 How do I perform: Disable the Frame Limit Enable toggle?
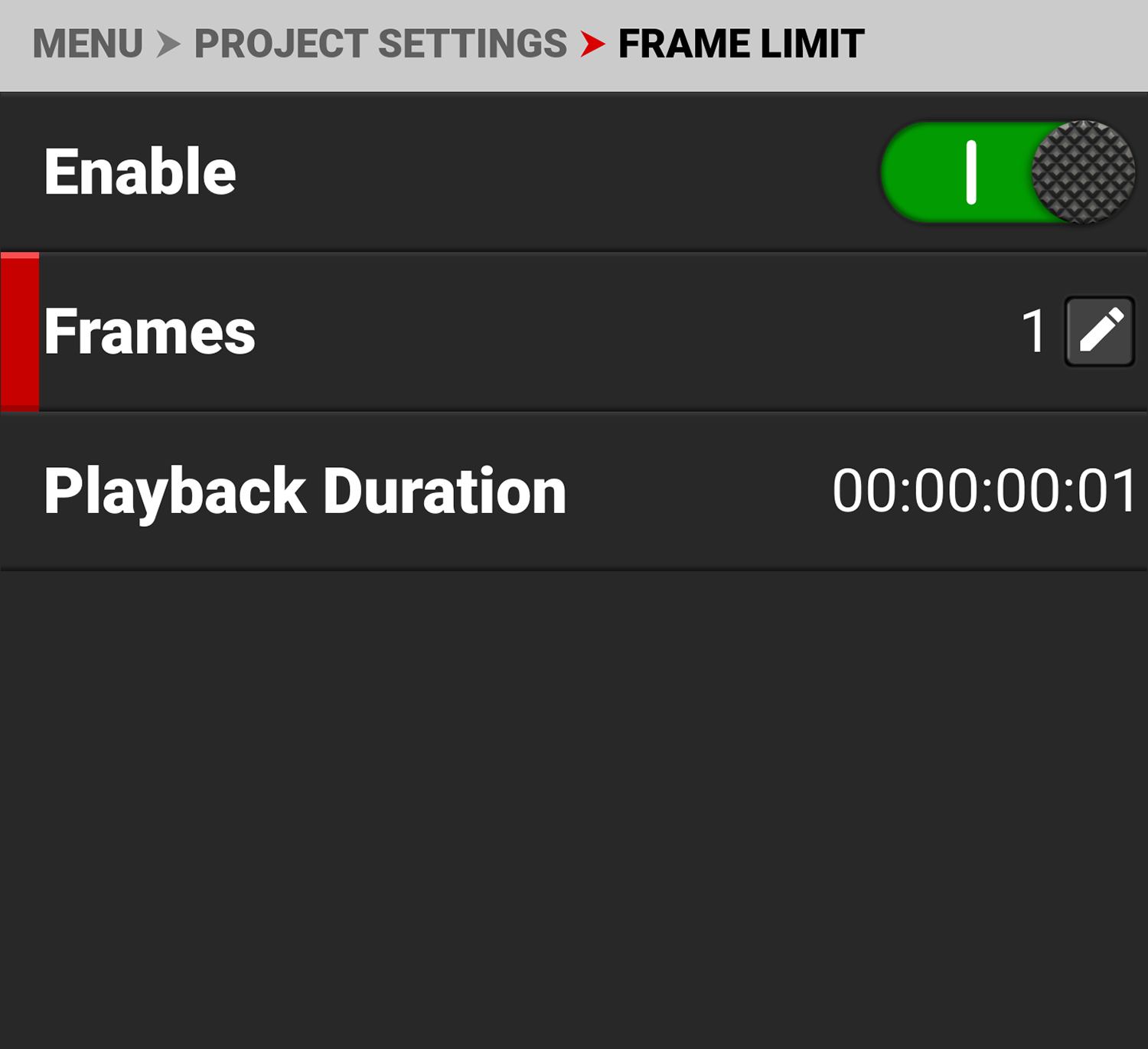coord(1007,172)
